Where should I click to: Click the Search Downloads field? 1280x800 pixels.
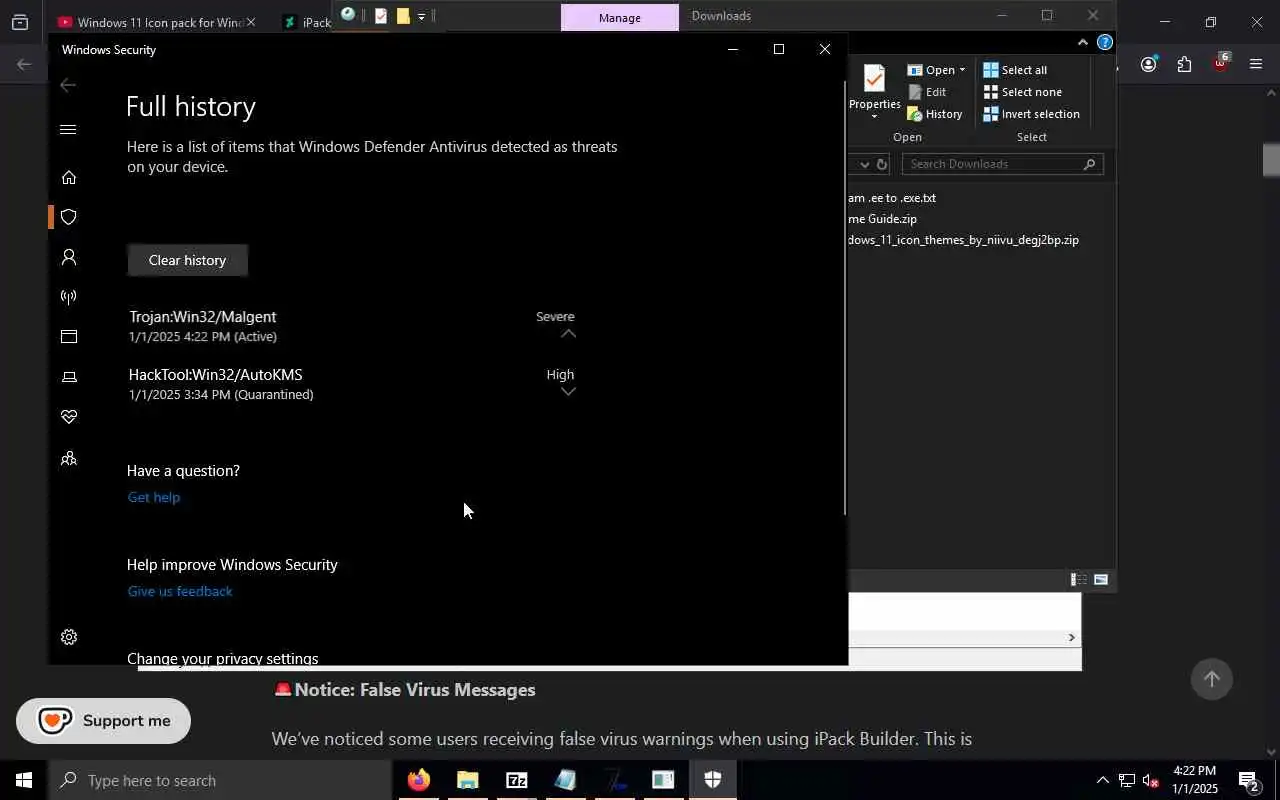click(1001, 164)
